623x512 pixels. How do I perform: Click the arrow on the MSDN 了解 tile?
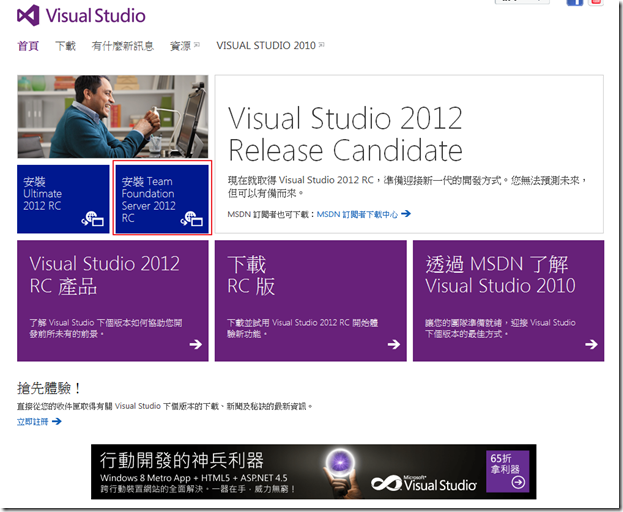pos(591,344)
